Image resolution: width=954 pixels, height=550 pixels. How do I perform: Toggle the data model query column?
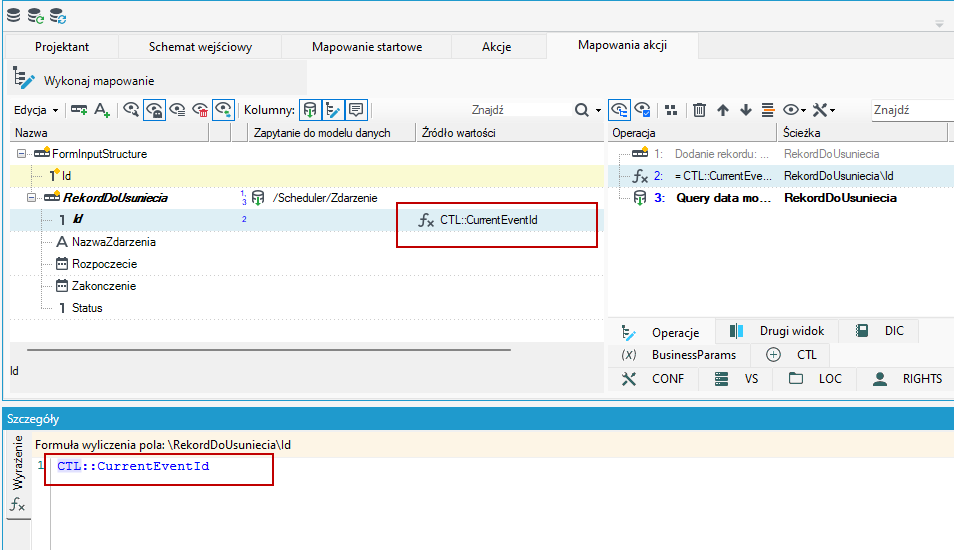(x=310, y=110)
